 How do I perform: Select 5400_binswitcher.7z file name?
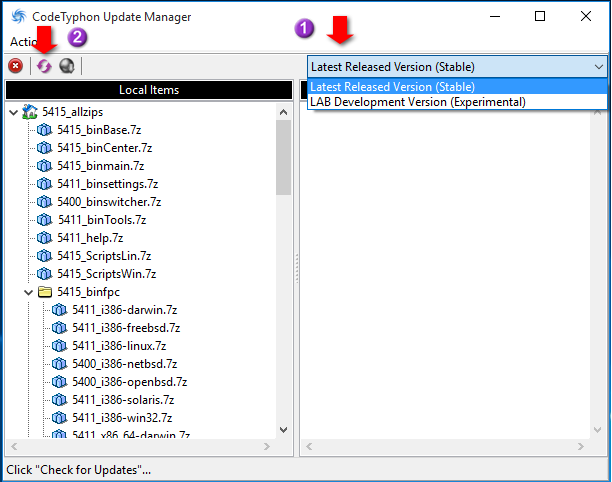point(109,202)
